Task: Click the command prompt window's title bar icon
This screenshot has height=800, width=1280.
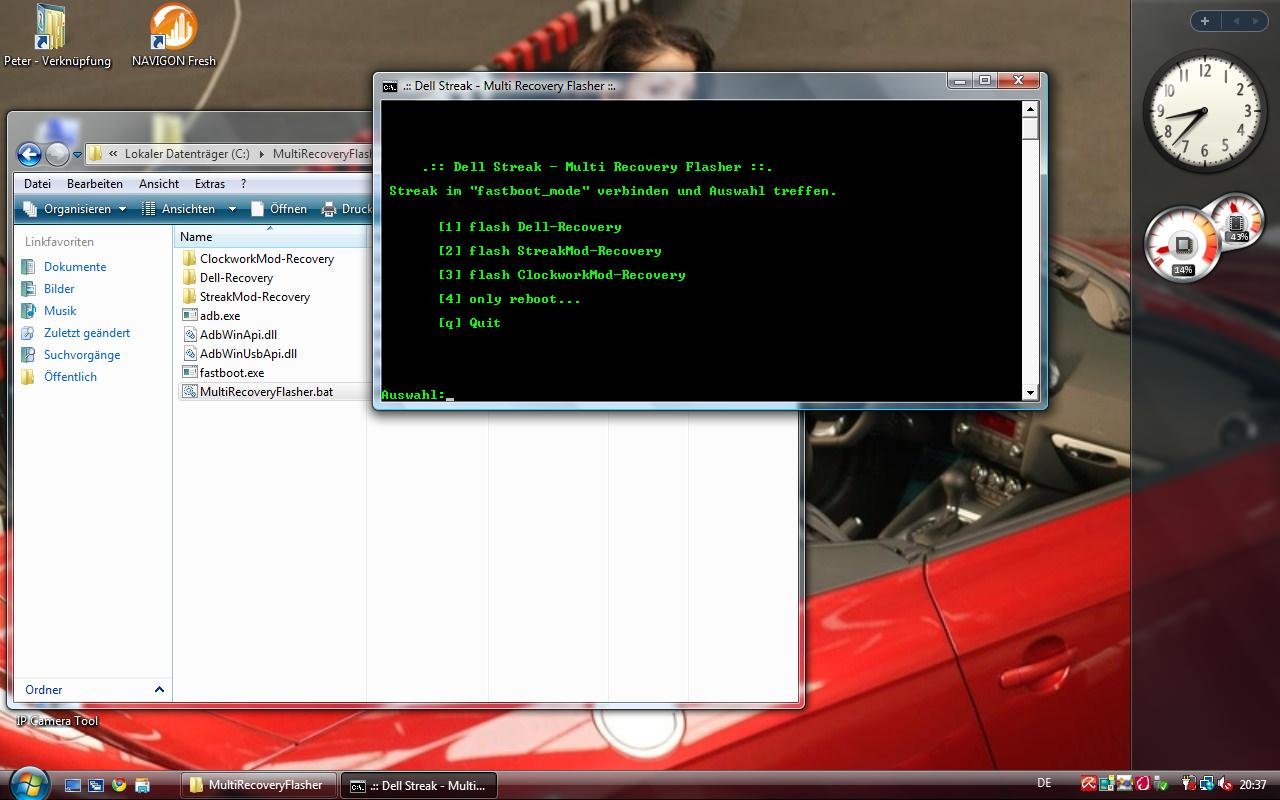Action: click(x=390, y=86)
